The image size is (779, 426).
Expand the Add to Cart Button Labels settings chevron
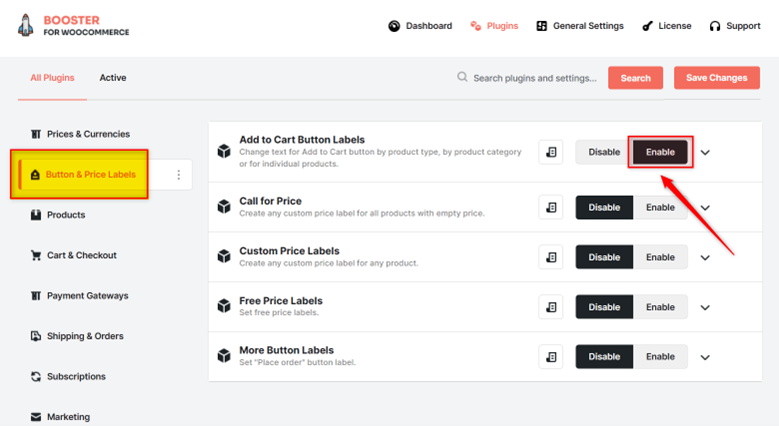pos(705,153)
